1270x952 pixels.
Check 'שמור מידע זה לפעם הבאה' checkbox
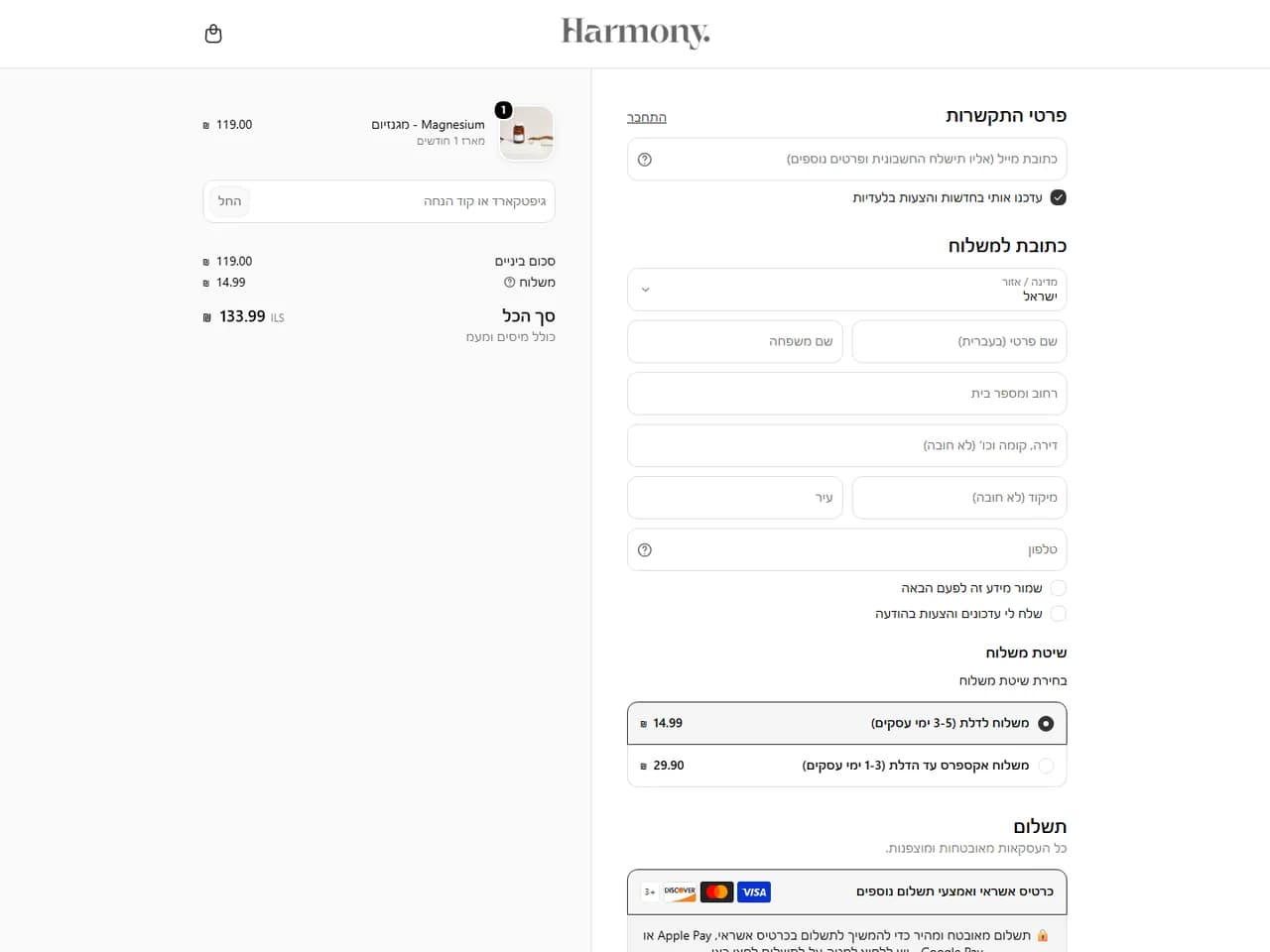pos(1058,588)
